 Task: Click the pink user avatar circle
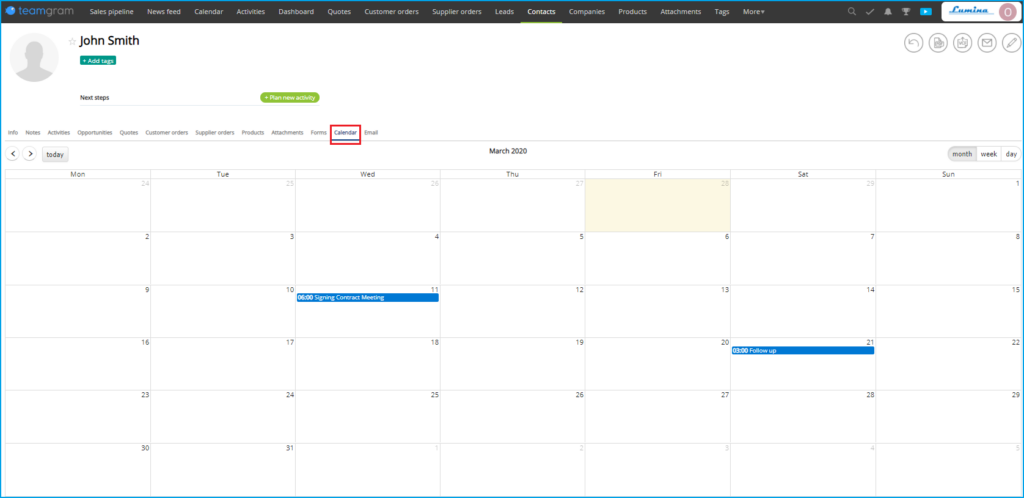pos(1008,11)
